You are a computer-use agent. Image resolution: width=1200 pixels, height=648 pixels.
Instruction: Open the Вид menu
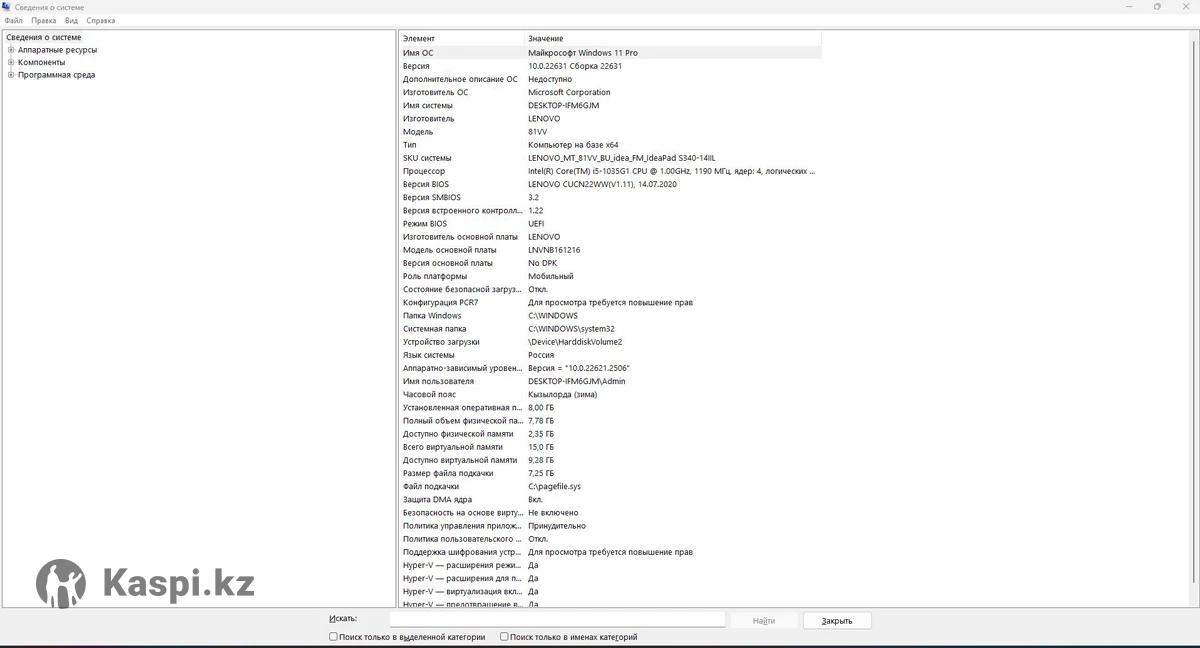(71, 20)
